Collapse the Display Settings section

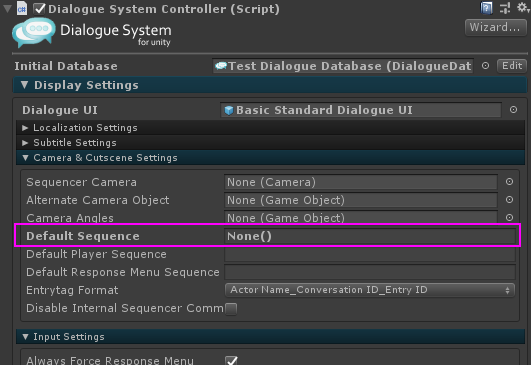coord(25,85)
